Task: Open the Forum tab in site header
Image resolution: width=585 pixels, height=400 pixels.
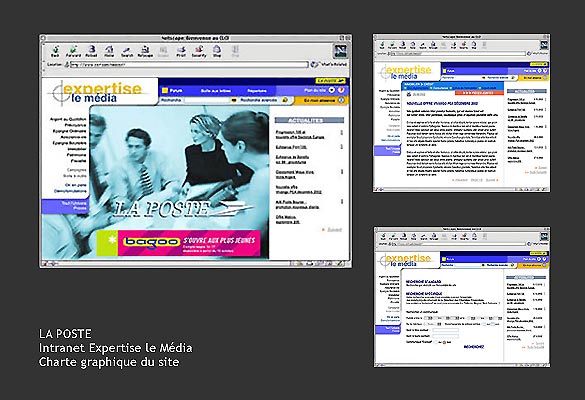Action: [172, 91]
